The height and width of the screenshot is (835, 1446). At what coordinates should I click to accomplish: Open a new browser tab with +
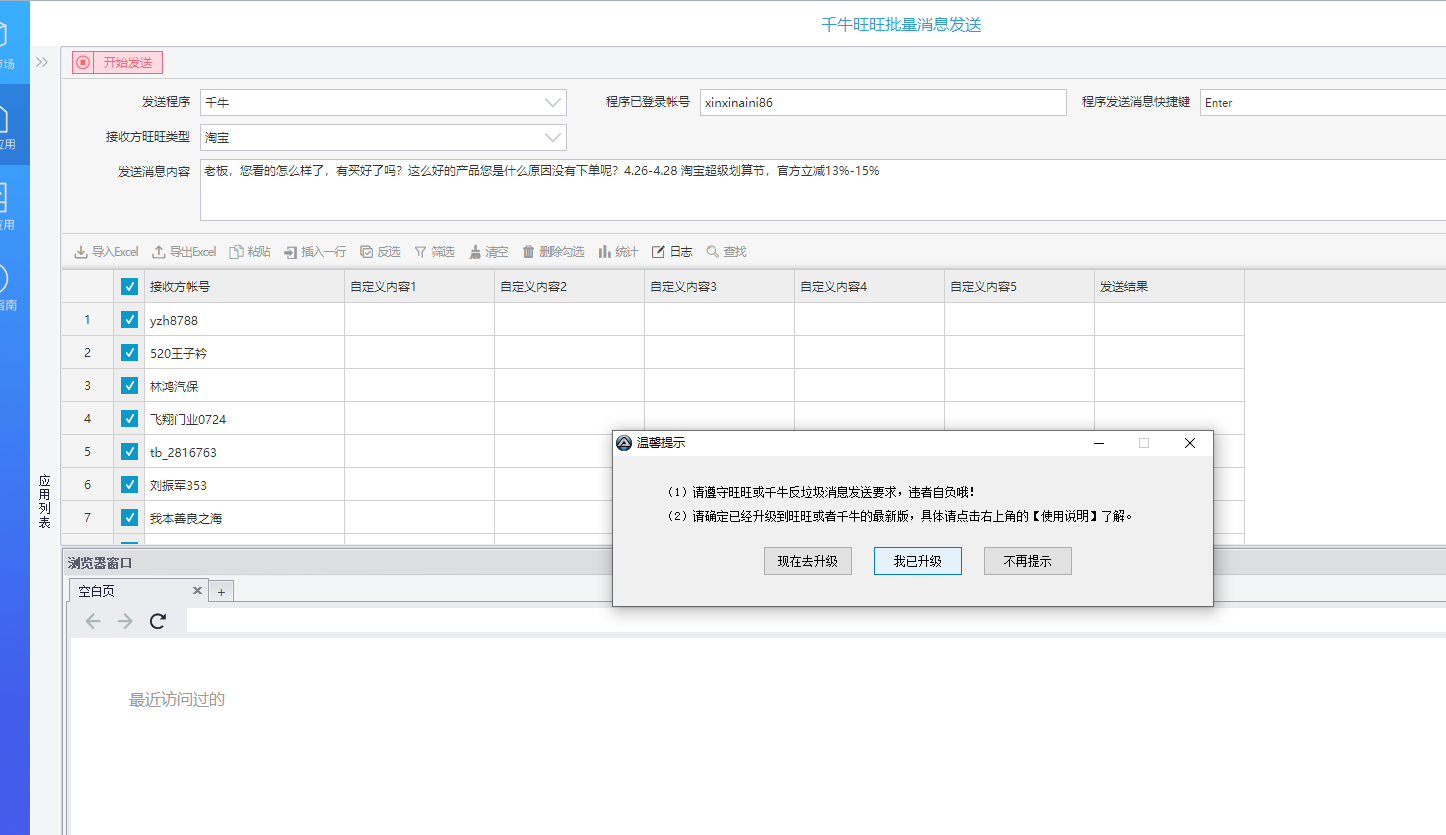222,591
